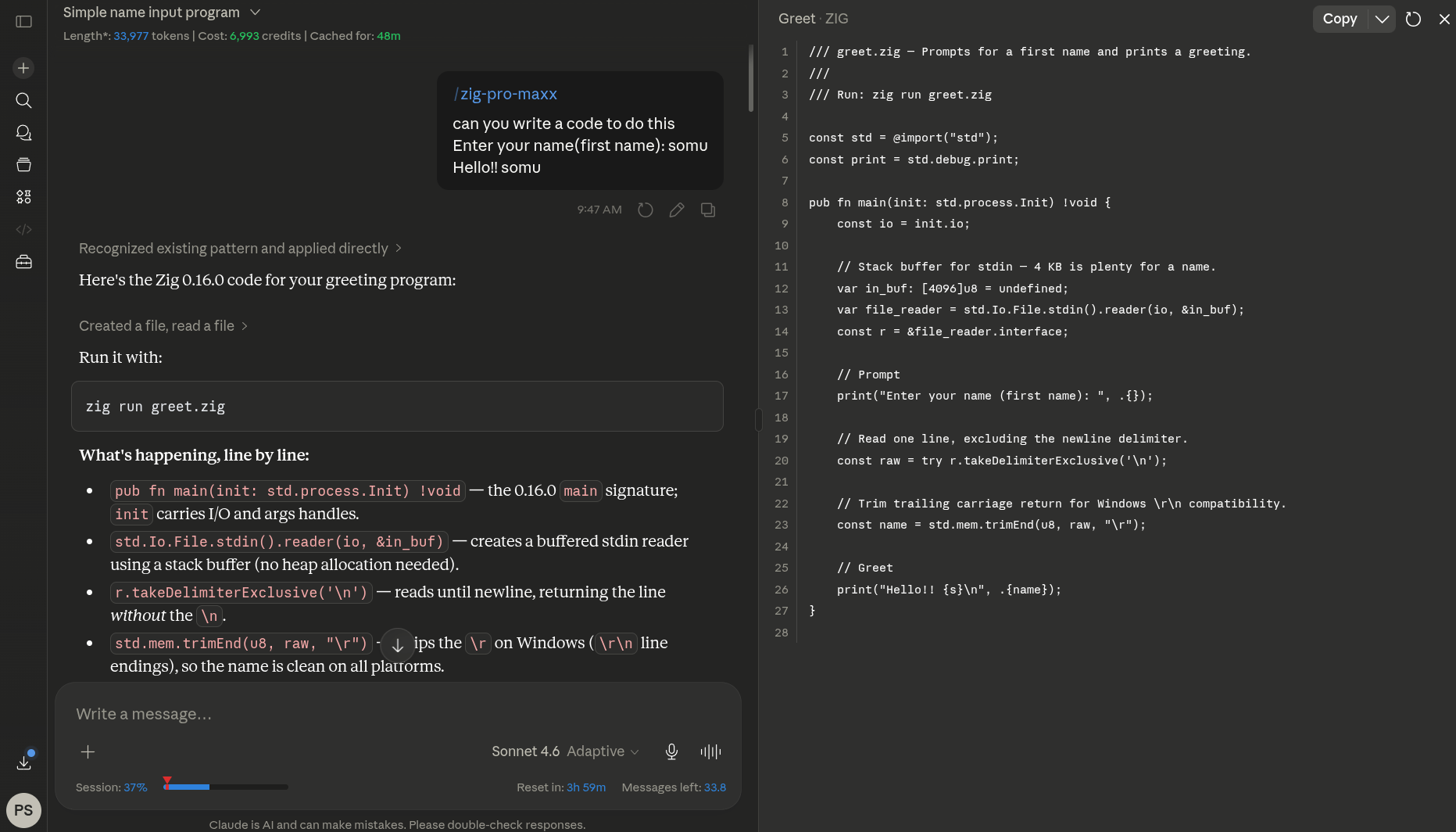This screenshot has width=1456, height=832.
Task: Click code line 8 'pub fn main' in artifact
Action: (960, 203)
